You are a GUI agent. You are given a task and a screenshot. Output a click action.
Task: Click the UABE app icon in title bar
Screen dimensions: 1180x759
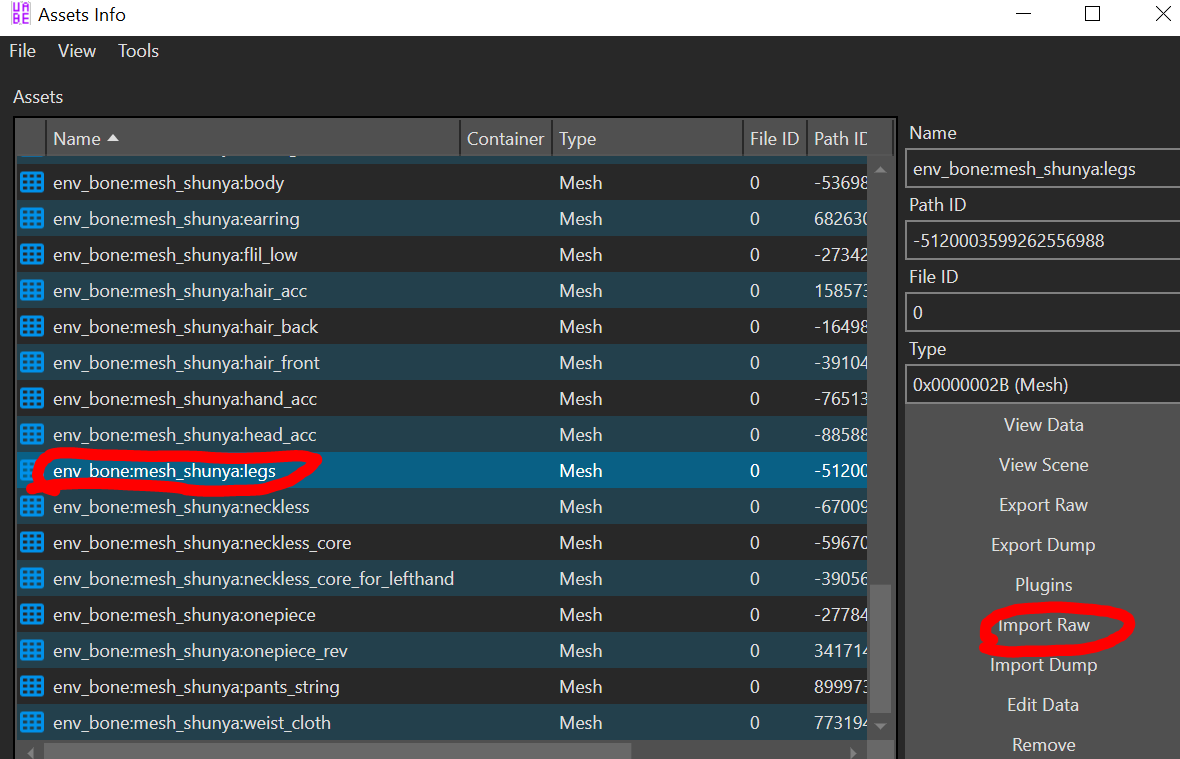pyautogui.click(x=20, y=14)
